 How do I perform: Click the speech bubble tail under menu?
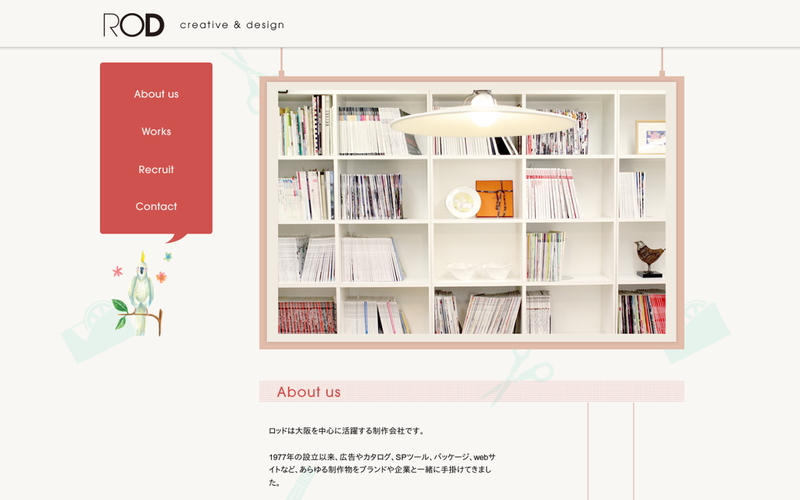point(177,238)
